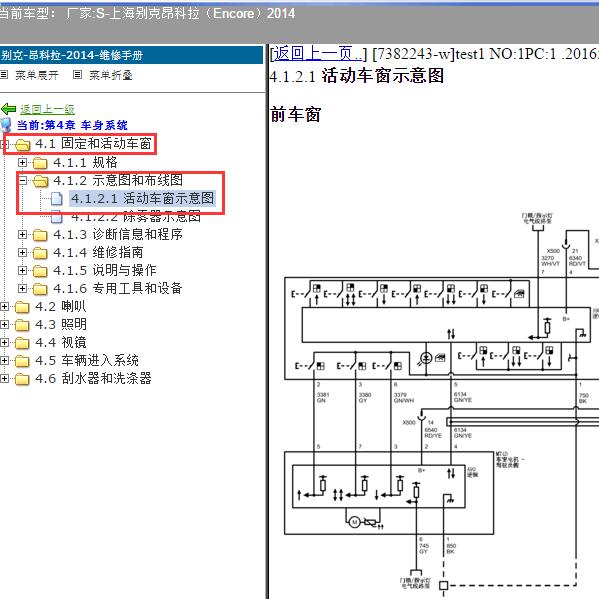The width and height of the screenshot is (599, 599).
Task: Select the 4.1.4 维修指南 item
Action: pos(98,252)
